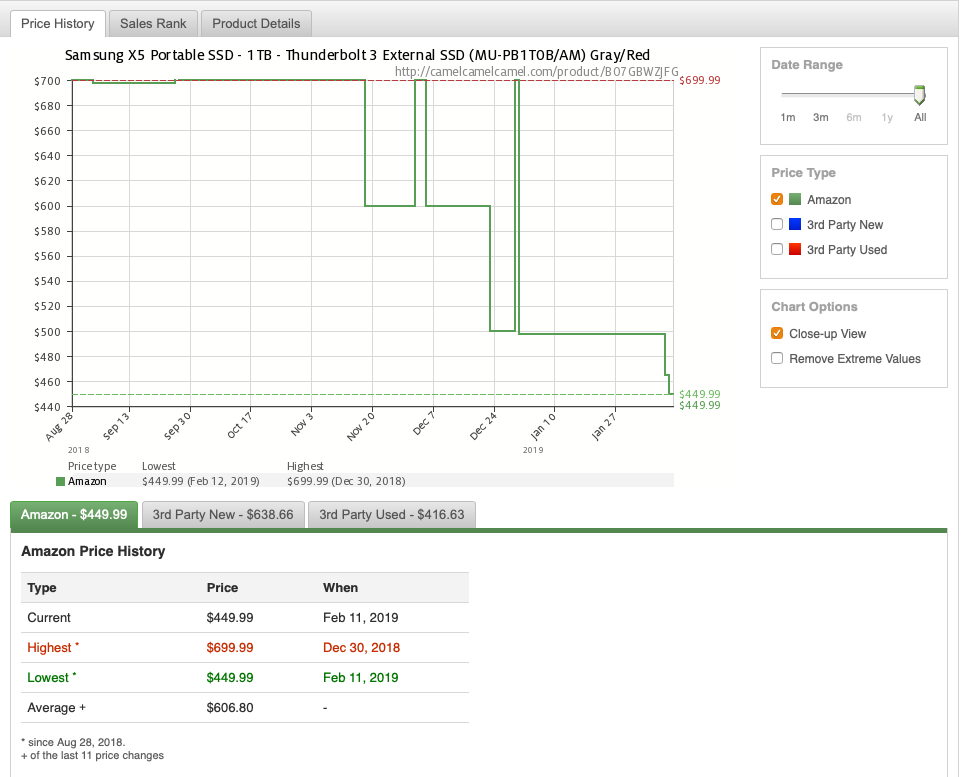Click the Date Range panel heading
Screen dimensions: 963x777
[x=807, y=65]
